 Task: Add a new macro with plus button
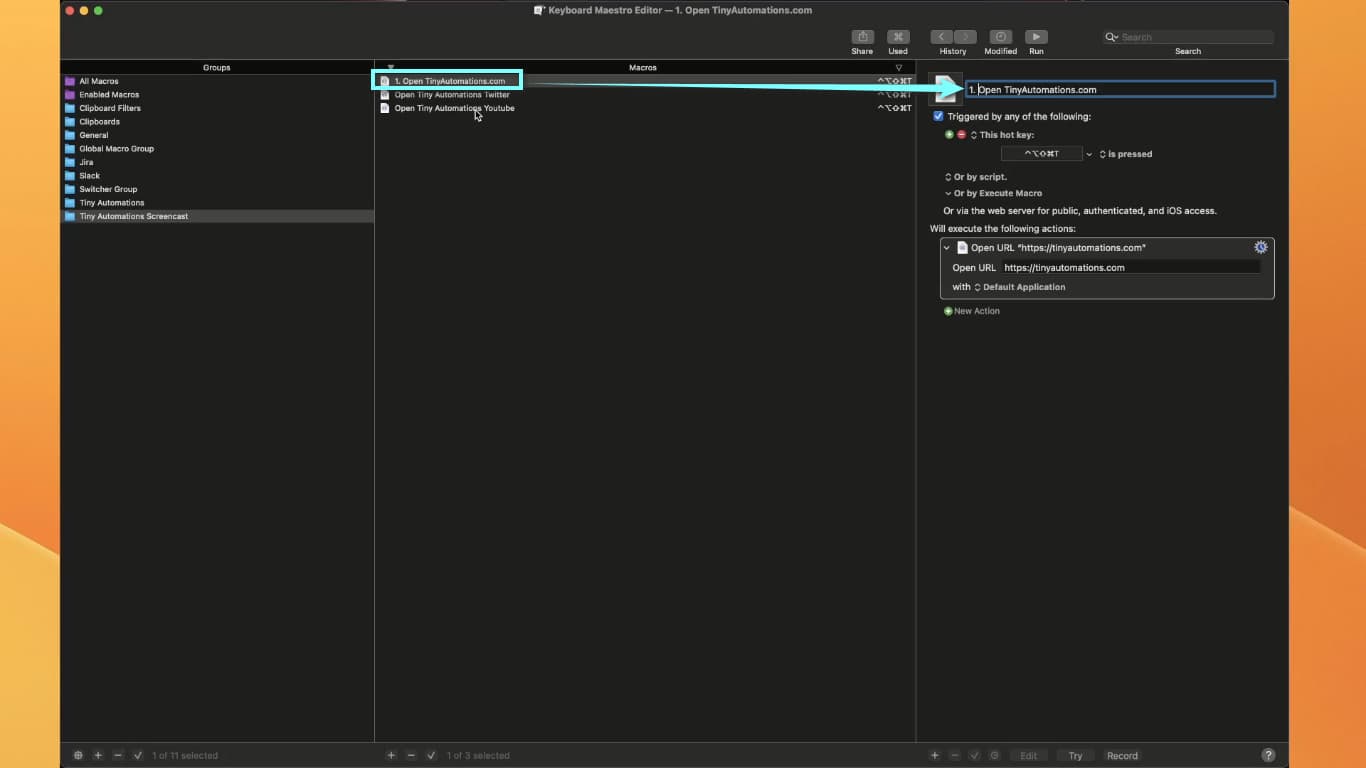point(391,755)
